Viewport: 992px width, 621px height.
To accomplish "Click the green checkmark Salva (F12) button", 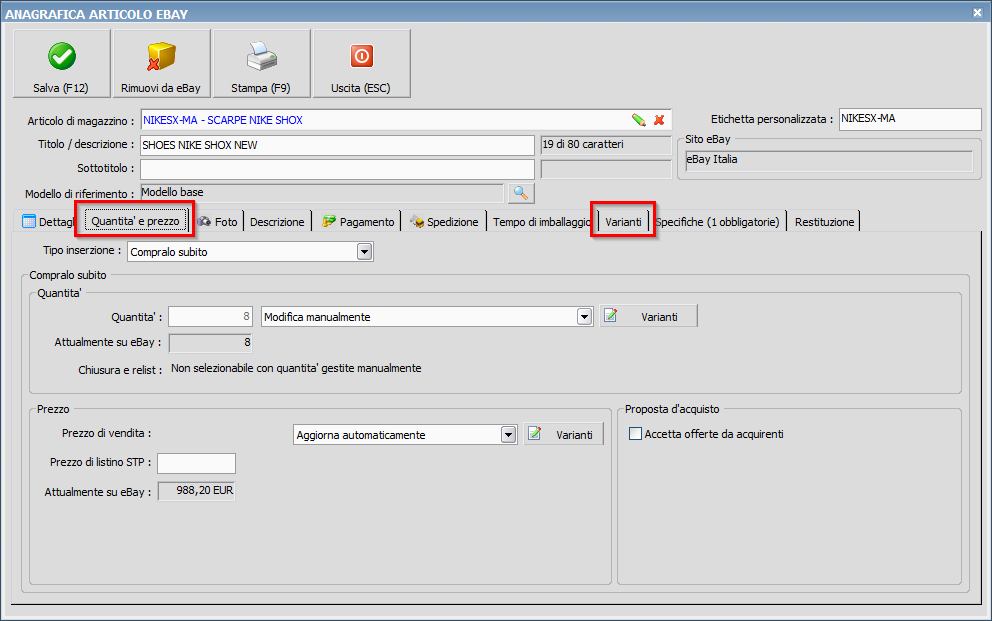I will click(61, 63).
